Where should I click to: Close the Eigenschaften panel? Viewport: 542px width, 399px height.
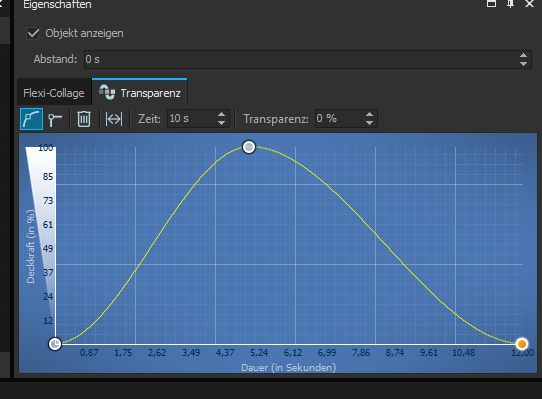tap(529, 4)
